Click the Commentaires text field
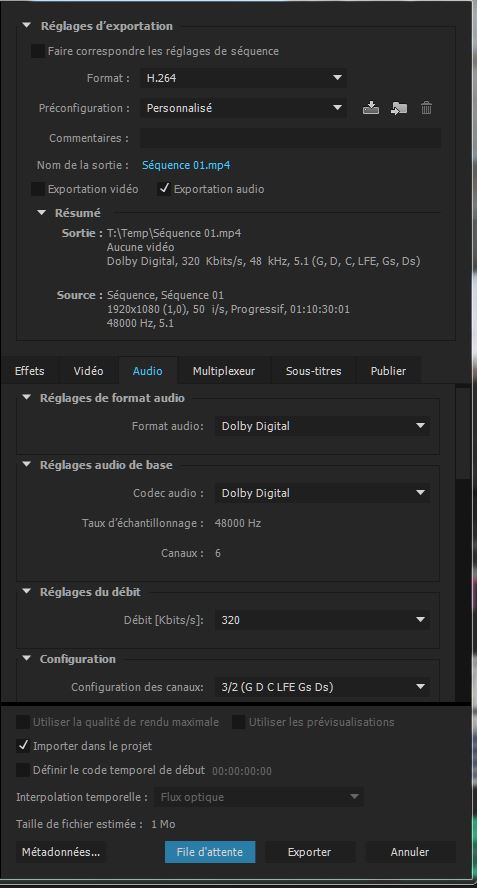This screenshot has height=888, width=477. click(x=290, y=138)
